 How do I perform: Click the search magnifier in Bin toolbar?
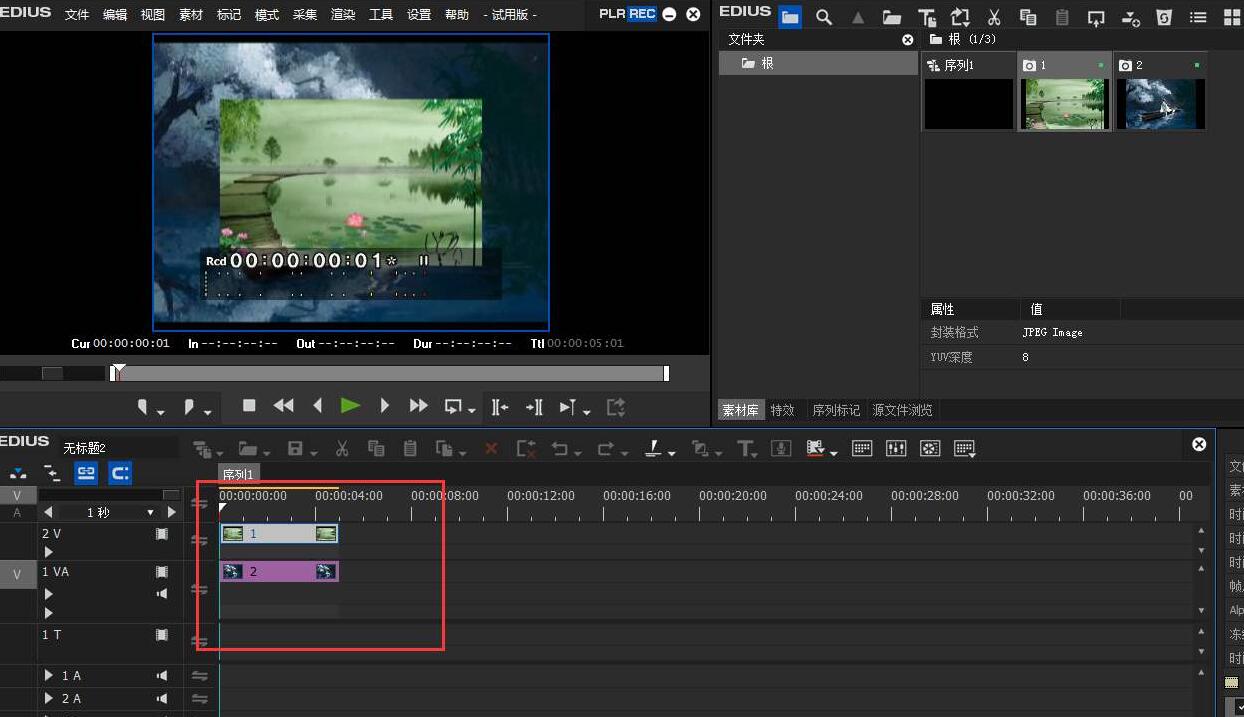point(824,17)
